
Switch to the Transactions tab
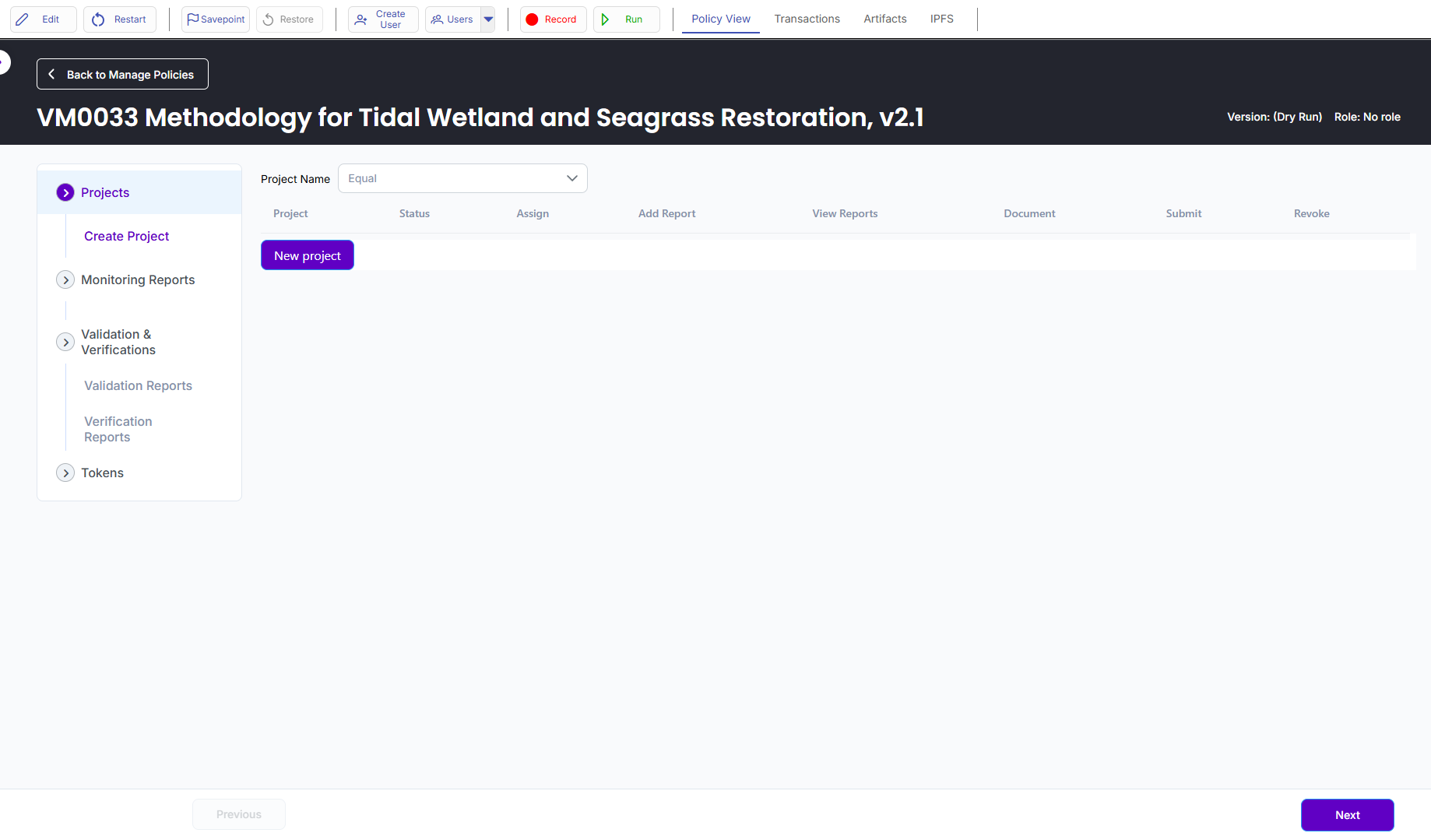(x=807, y=19)
